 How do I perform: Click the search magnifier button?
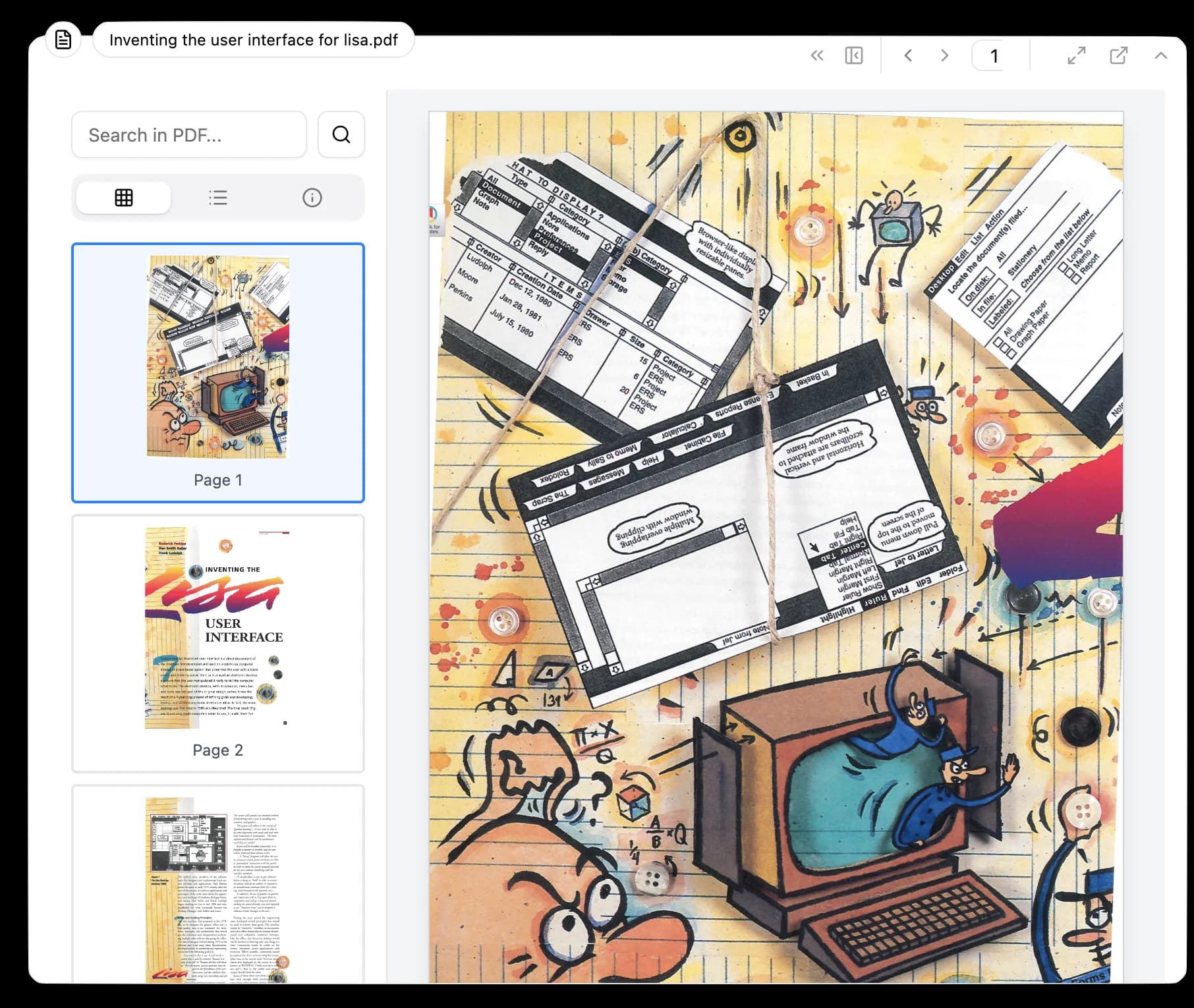(x=341, y=134)
